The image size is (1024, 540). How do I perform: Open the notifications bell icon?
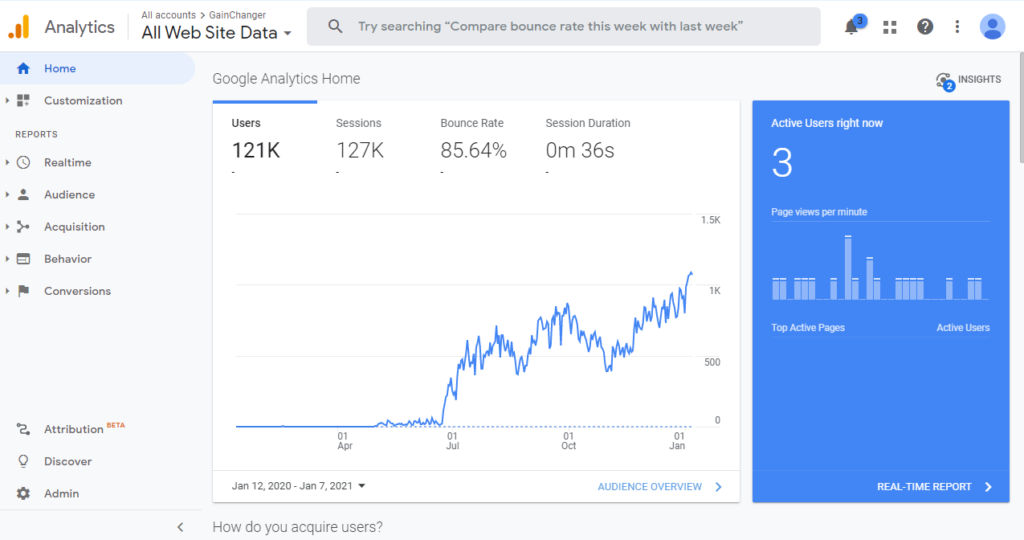coord(852,27)
